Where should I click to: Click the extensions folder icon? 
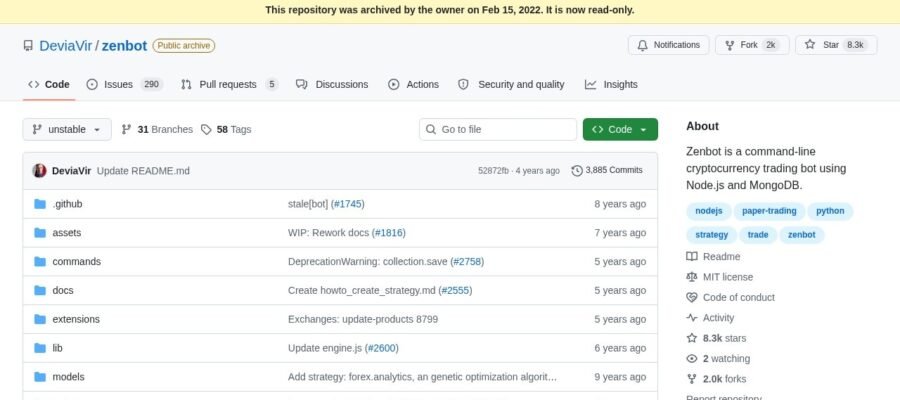click(x=40, y=319)
